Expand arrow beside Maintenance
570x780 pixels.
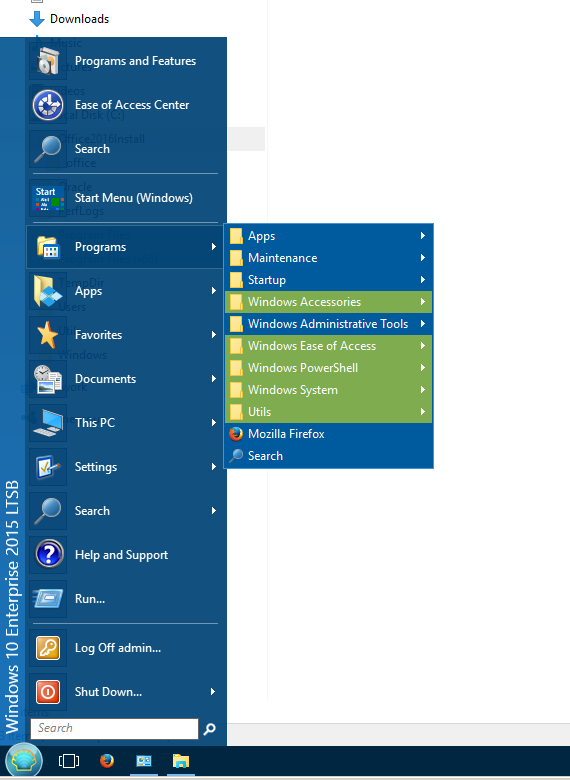point(423,258)
